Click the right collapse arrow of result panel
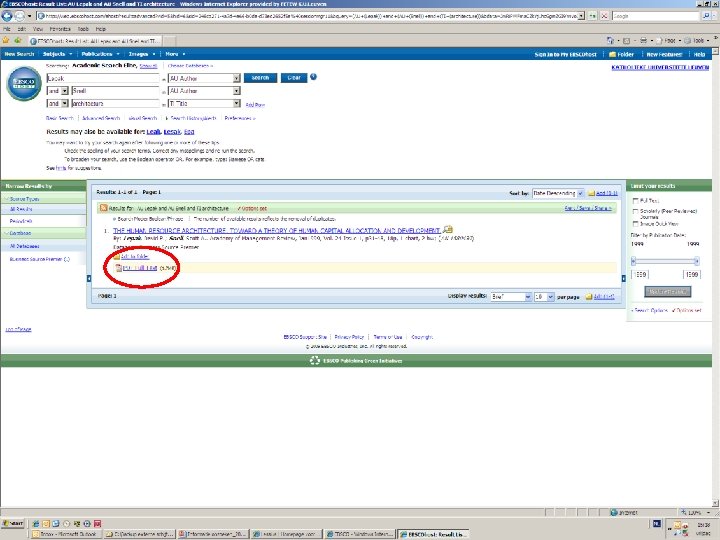The width and height of the screenshot is (720, 540). tap(623, 278)
